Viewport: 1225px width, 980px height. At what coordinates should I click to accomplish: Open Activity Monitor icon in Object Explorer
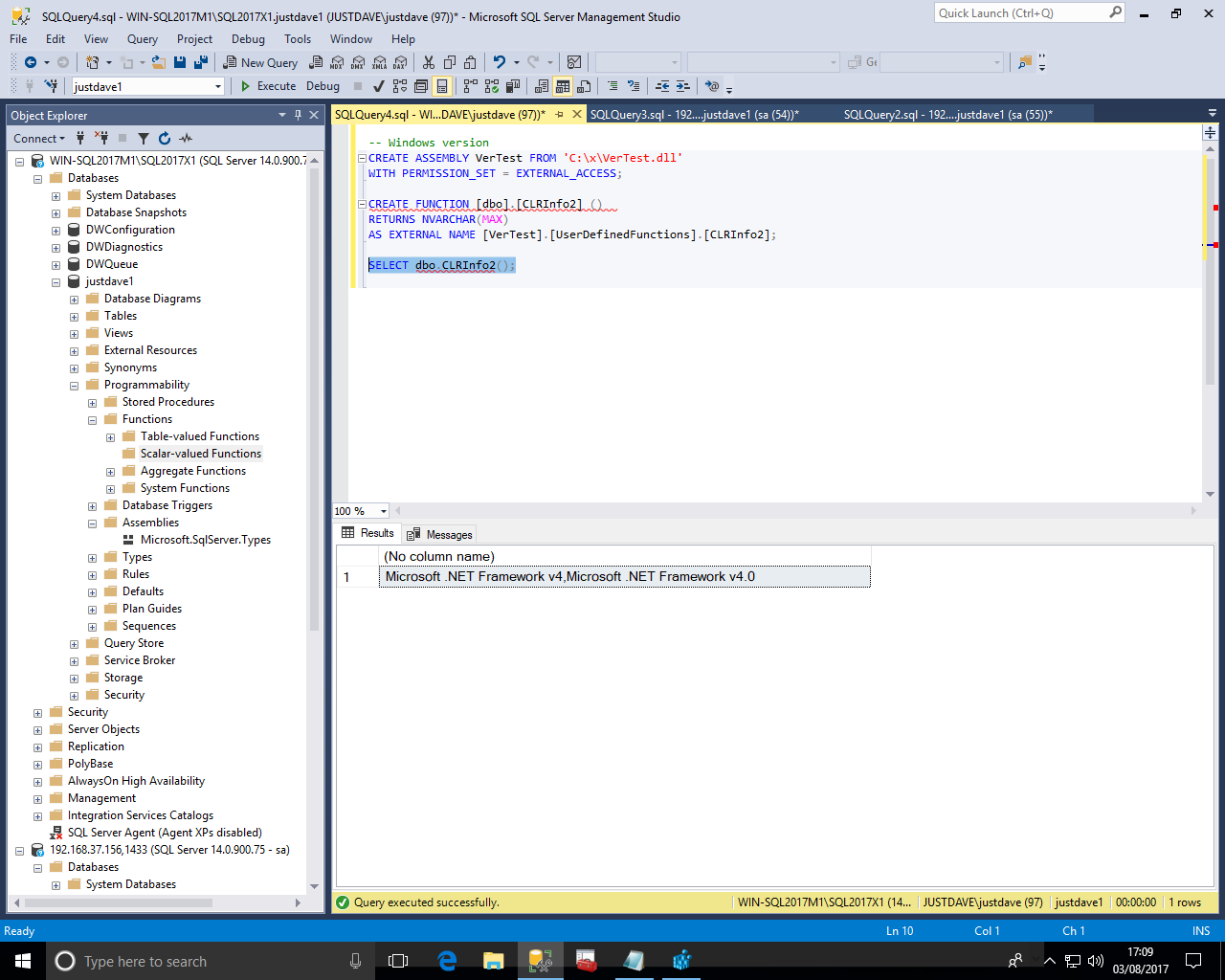[186, 139]
